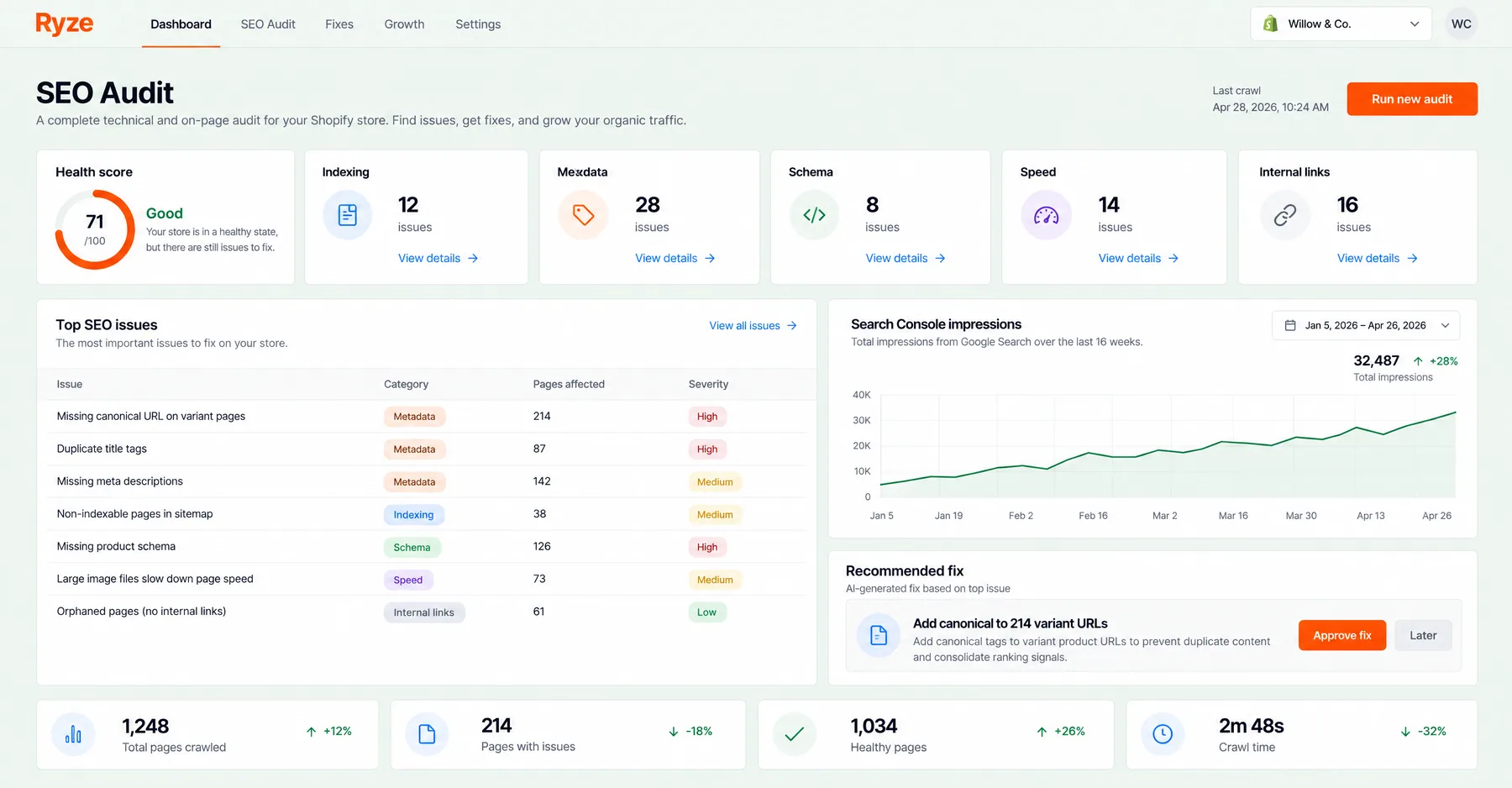Click the Shopify bag icon

point(1271,24)
